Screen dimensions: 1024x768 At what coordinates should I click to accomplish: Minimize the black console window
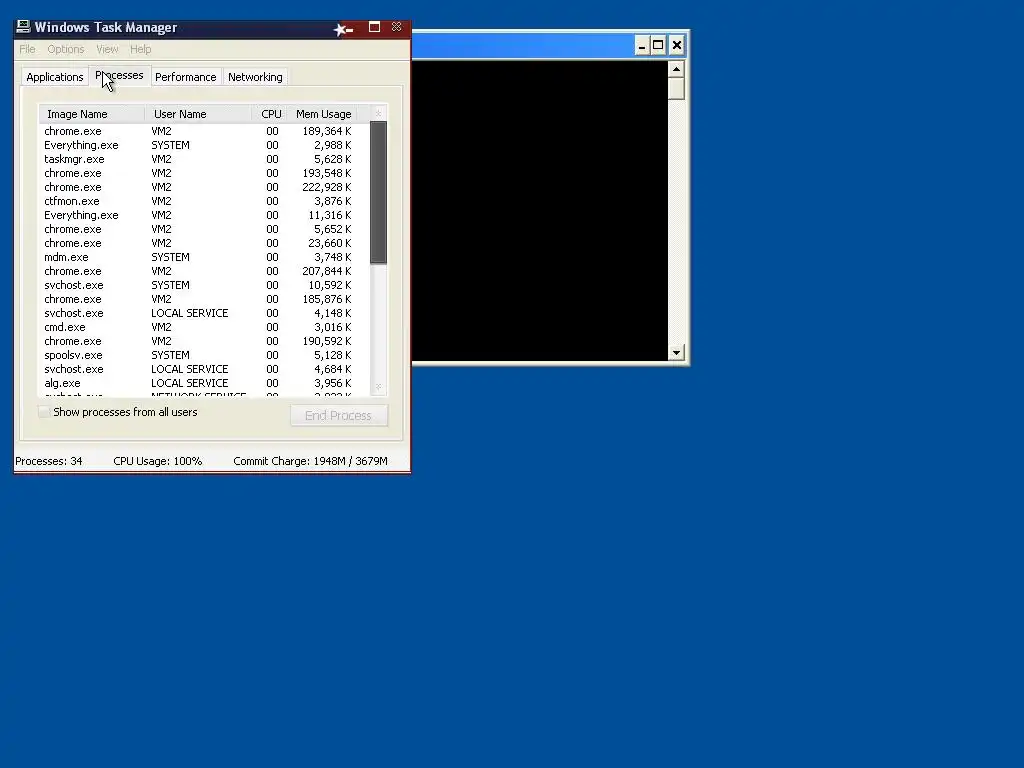pos(641,45)
